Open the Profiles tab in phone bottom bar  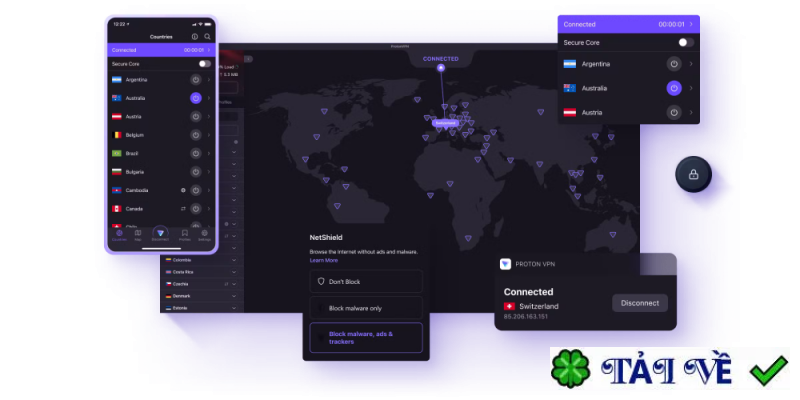[x=185, y=235]
